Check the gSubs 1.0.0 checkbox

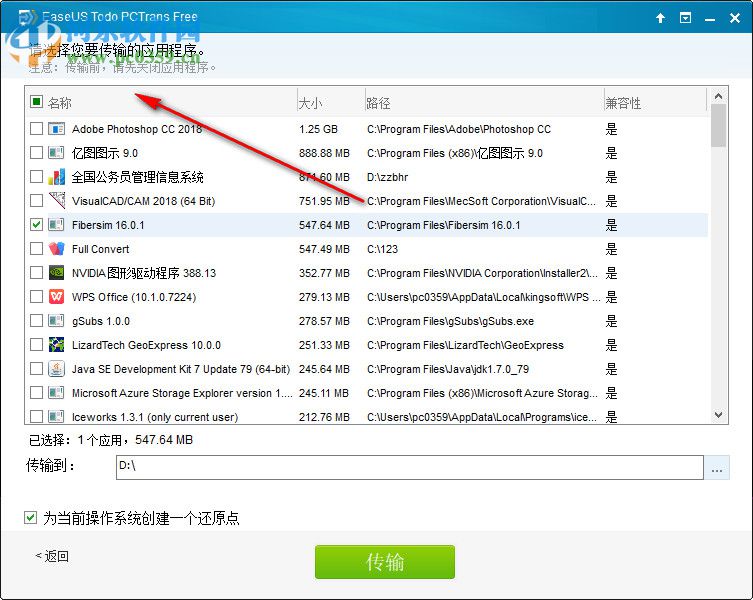tap(36, 320)
